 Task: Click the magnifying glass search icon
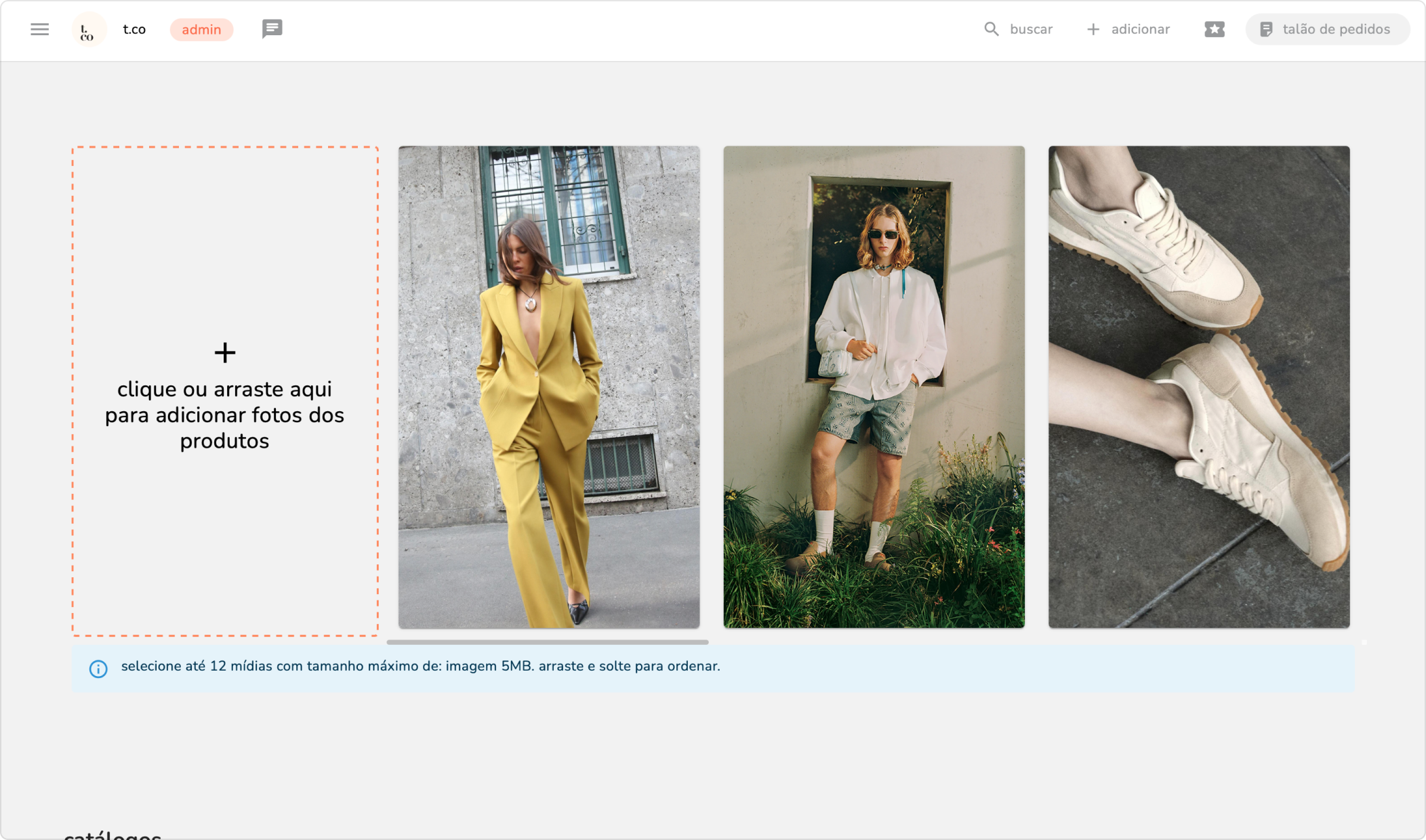[x=991, y=29]
